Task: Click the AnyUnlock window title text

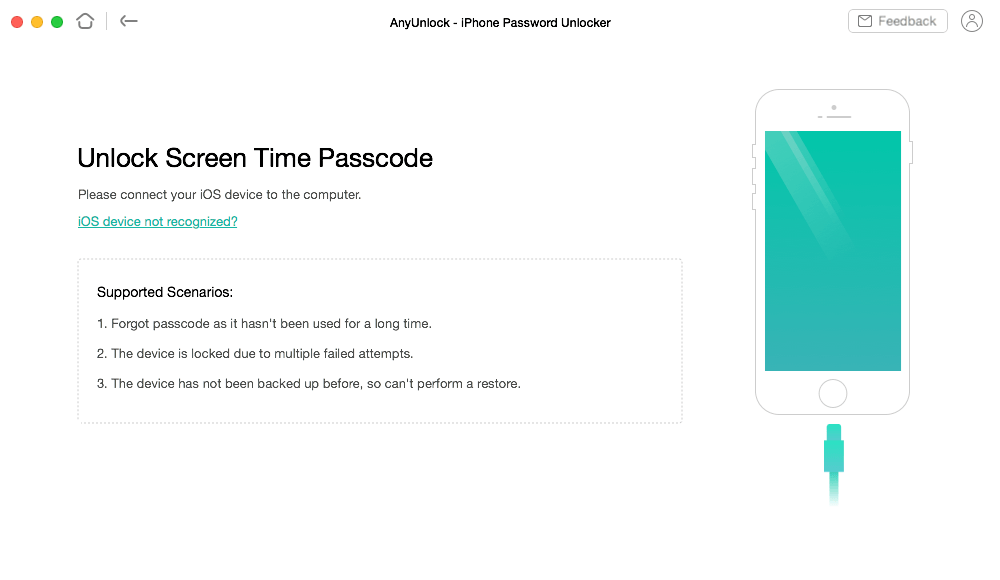Action: pyautogui.click(x=500, y=22)
